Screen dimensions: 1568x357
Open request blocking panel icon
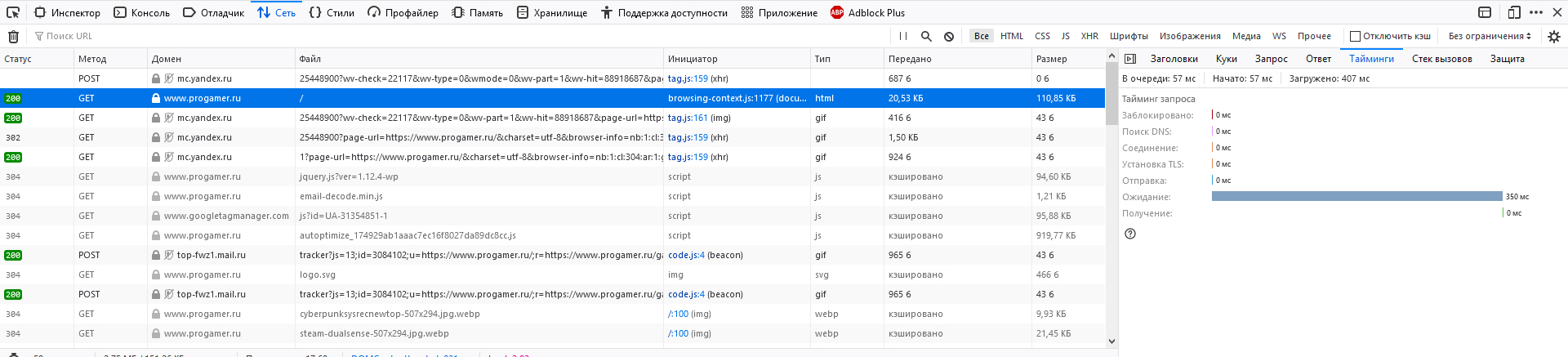pyautogui.click(x=949, y=36)
